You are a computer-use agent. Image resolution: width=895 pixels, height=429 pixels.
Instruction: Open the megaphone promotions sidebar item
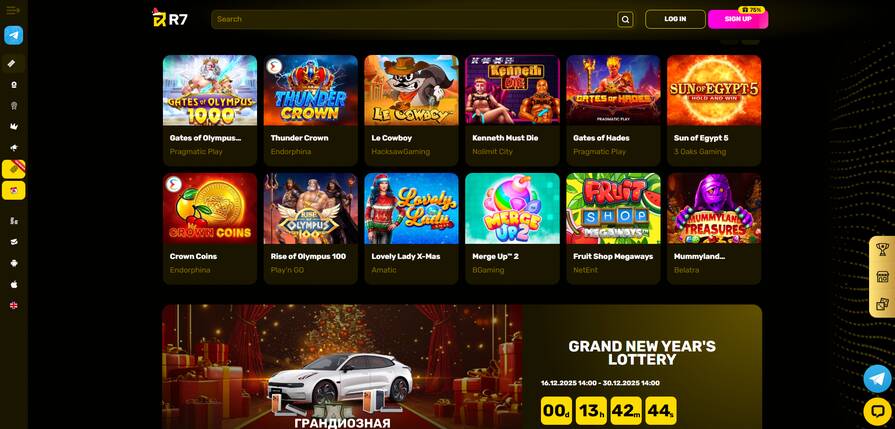click(x=14, y=148)
